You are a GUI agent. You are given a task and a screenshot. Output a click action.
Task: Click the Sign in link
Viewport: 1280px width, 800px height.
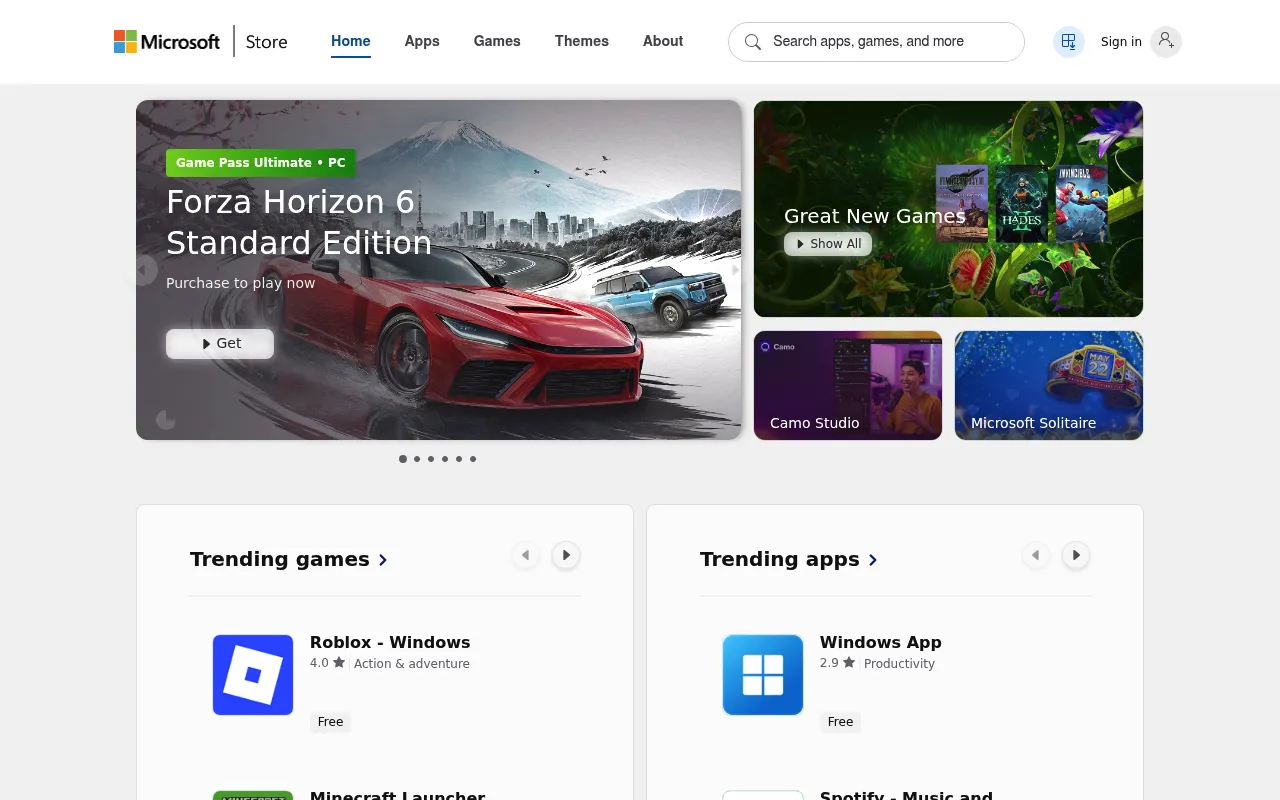[1121, 42]
